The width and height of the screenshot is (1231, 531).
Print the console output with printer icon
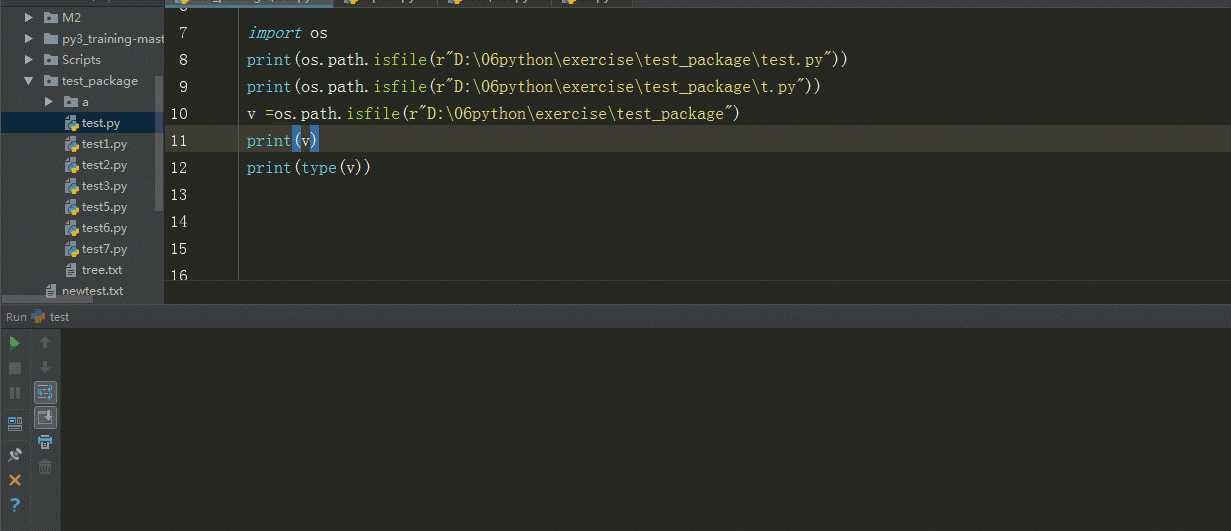(45, 442)
